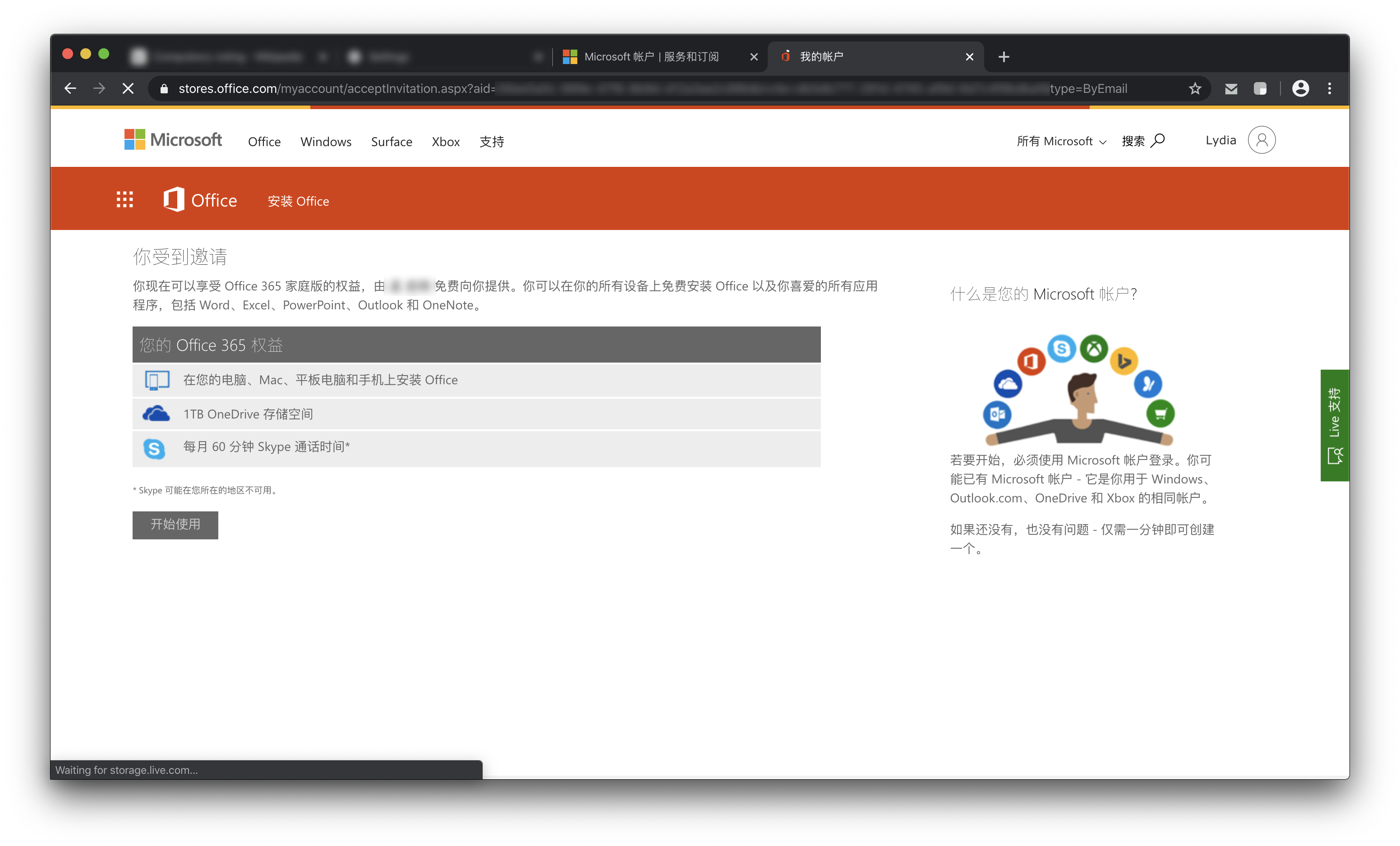Click the mail extension icon in toolbar
1400x846 pixels.
click(1231, 89)
